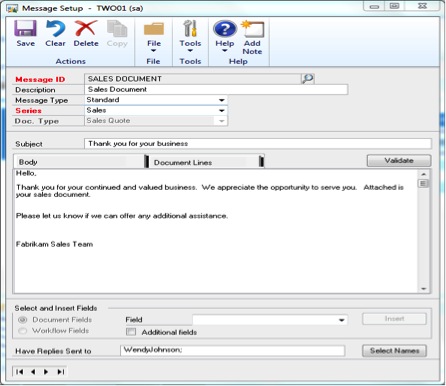This screenshot has height=386, width=446.
Task: Expand the Doc. Type dropdown
Action: (222, 121)
